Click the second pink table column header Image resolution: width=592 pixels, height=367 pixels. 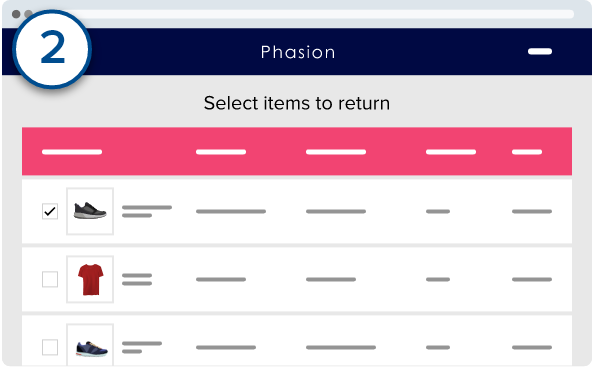coord(221,152)
